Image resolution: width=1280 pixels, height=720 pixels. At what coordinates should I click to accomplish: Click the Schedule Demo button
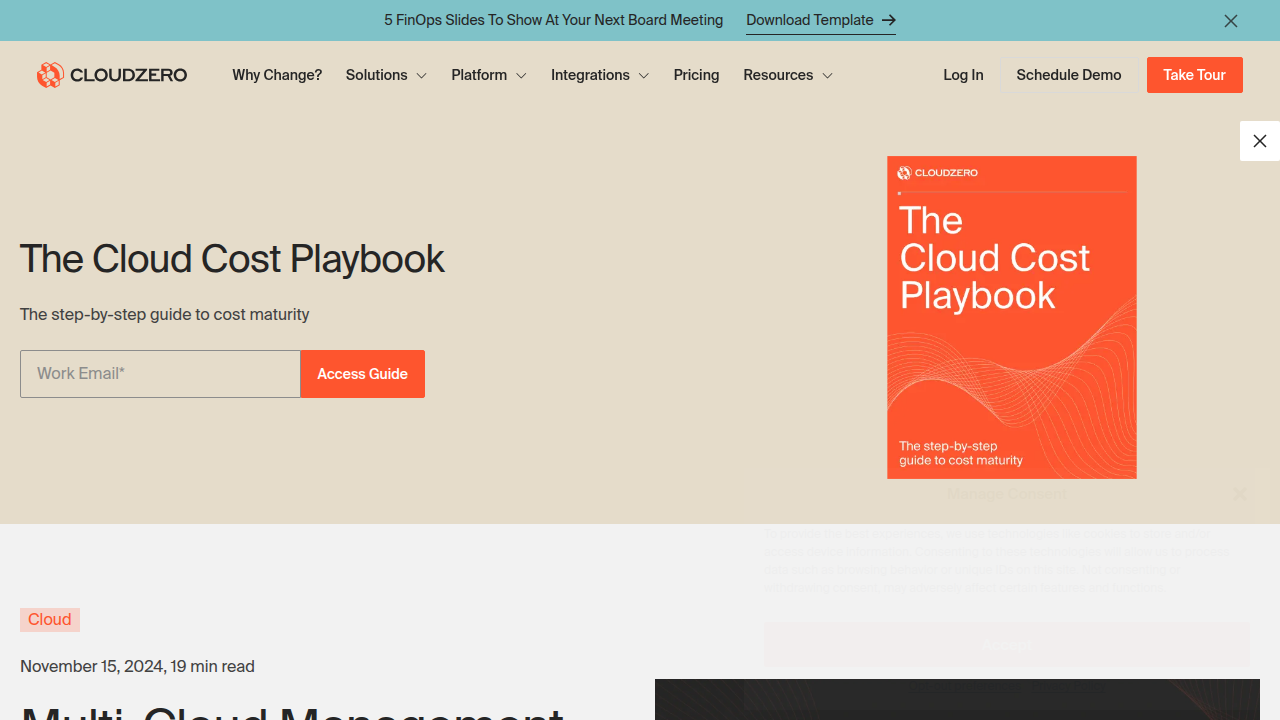point(1069,75)
